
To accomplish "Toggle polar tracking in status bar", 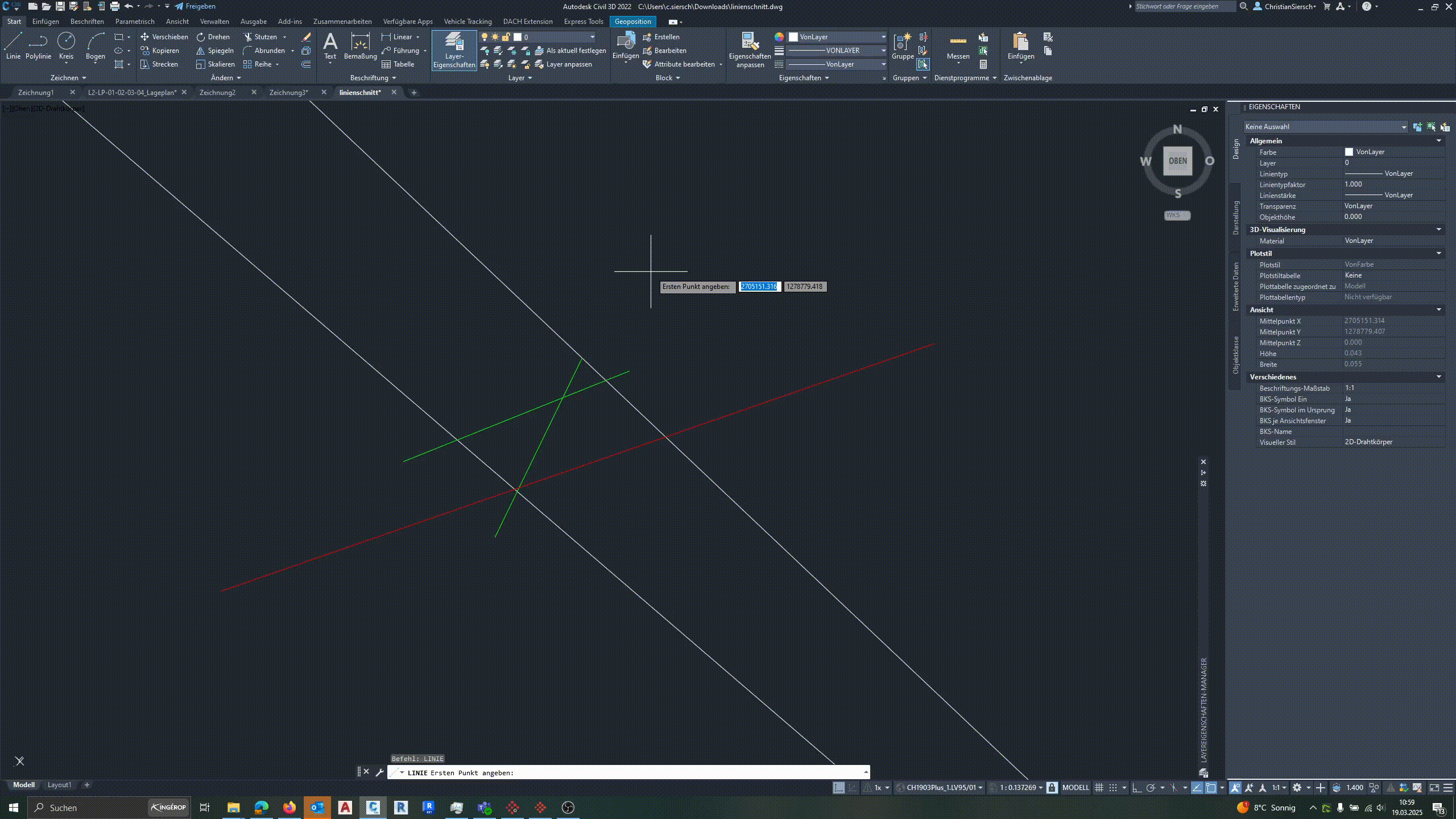I will click(x=1150, y=788).
